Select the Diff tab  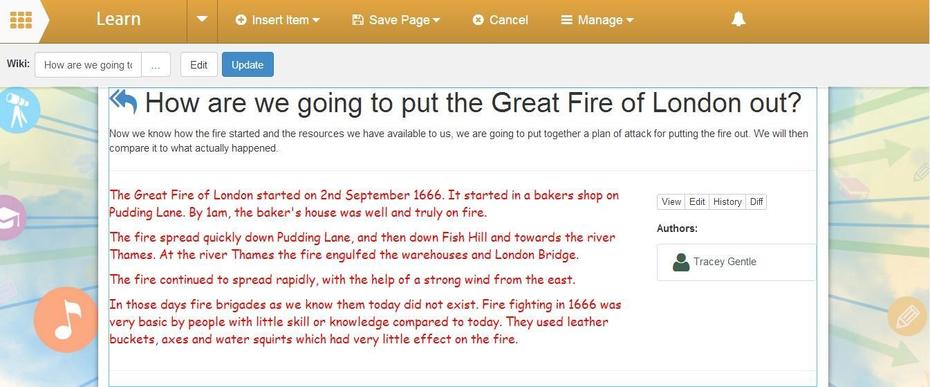click(756, 202)
